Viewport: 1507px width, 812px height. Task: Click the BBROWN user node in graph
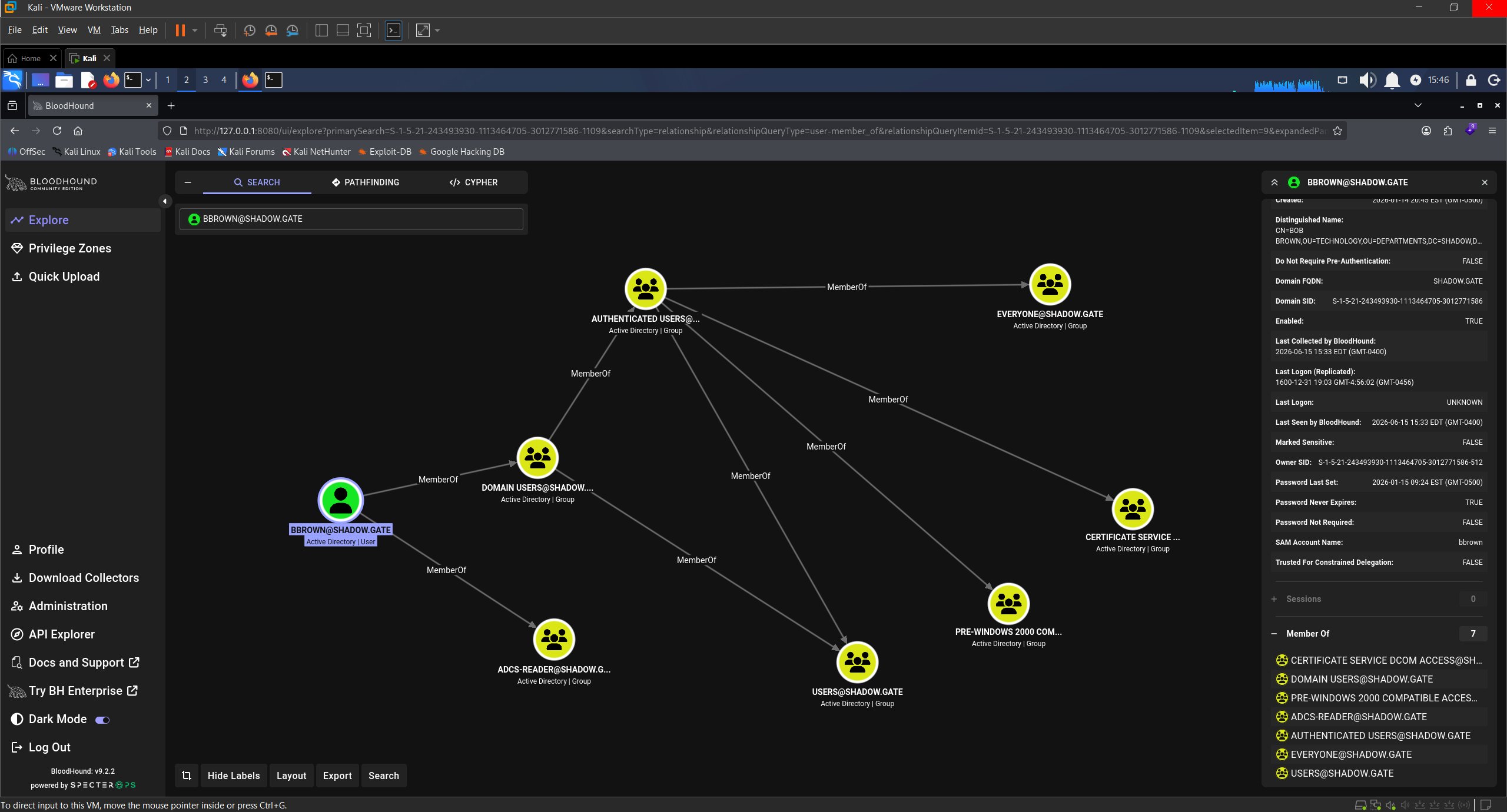340,500
